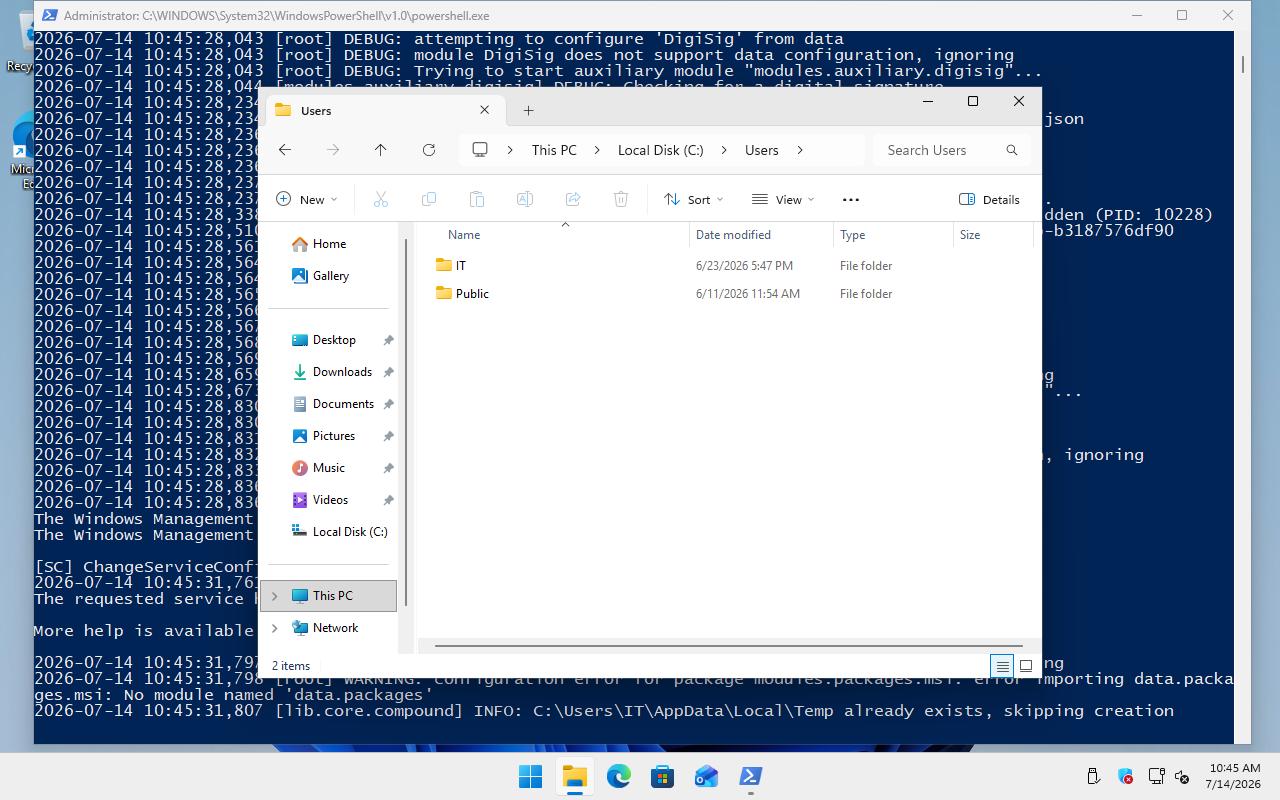
Task: Open File Explorer from the taskbar
Action: point(574,776)
